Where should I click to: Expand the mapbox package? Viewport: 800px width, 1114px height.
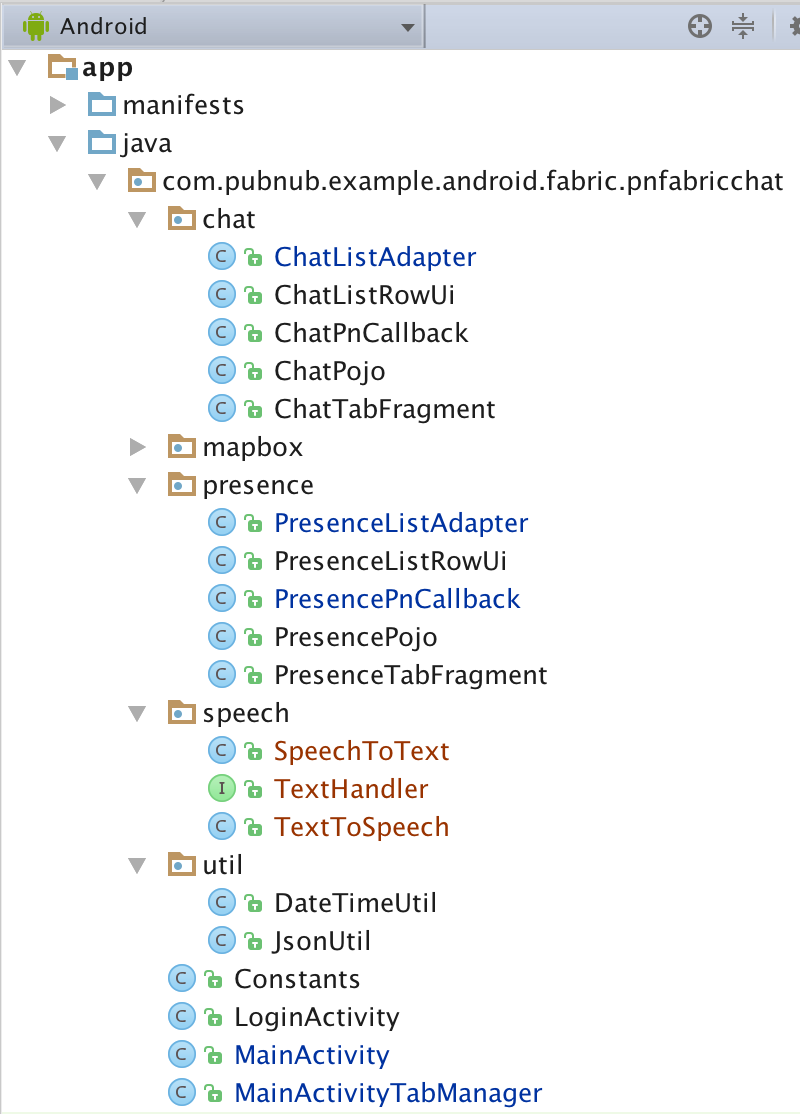pyautogui.click(x=137, y=446)
